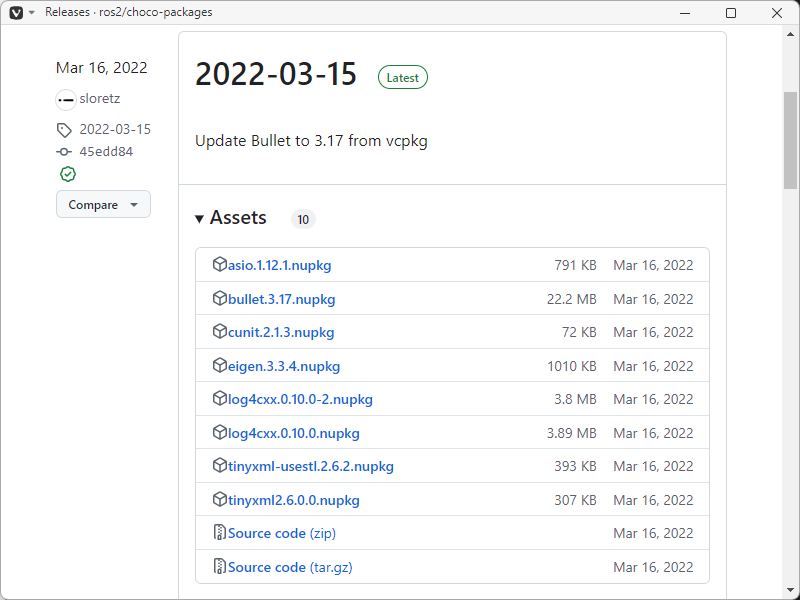This screenshot has height=600, width=800.
Task: Click the Vivaldi menu dropdown arrow
Action: (30, 12)
